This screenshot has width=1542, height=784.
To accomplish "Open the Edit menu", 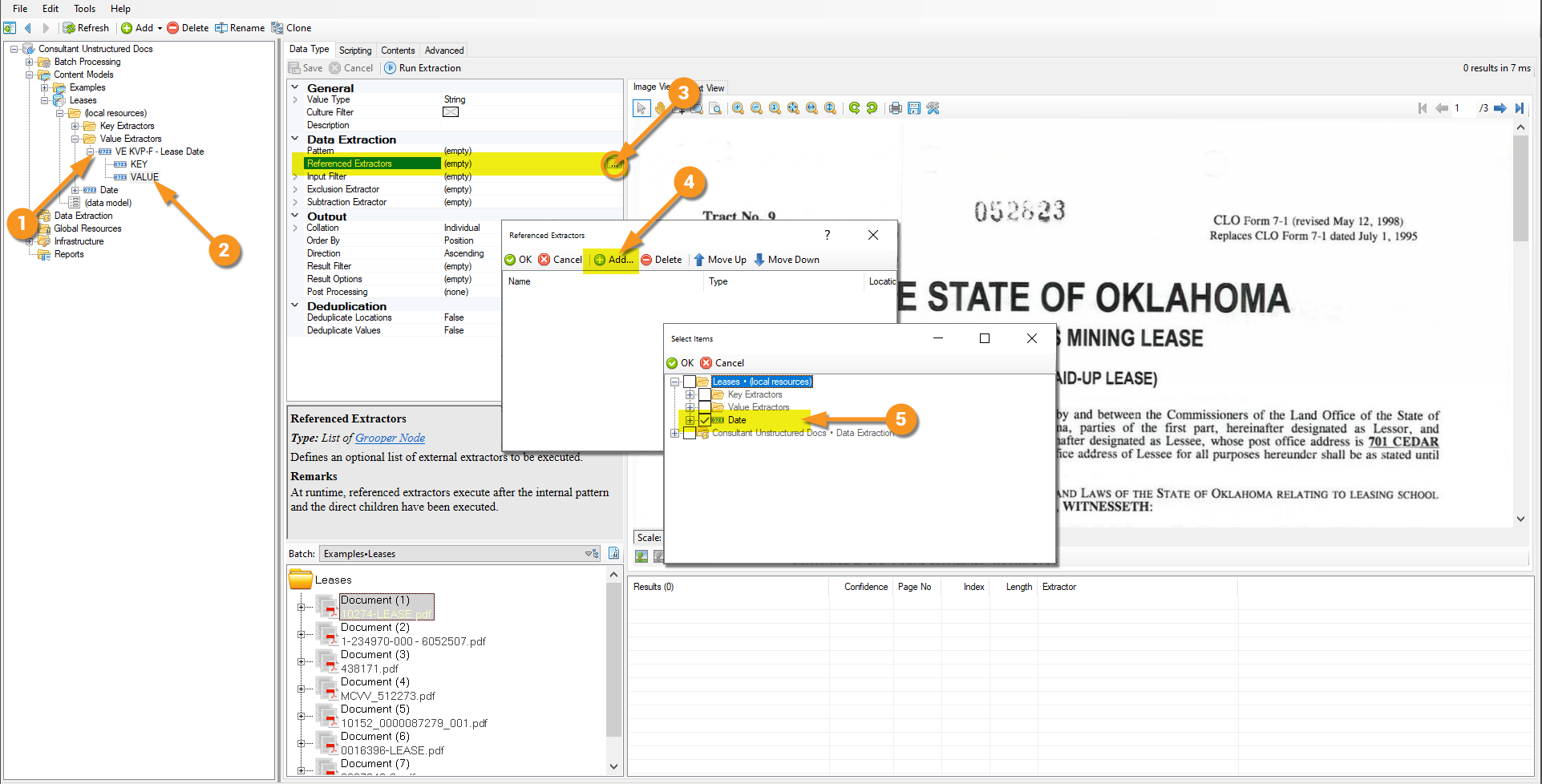I will (x=51, y=9).
